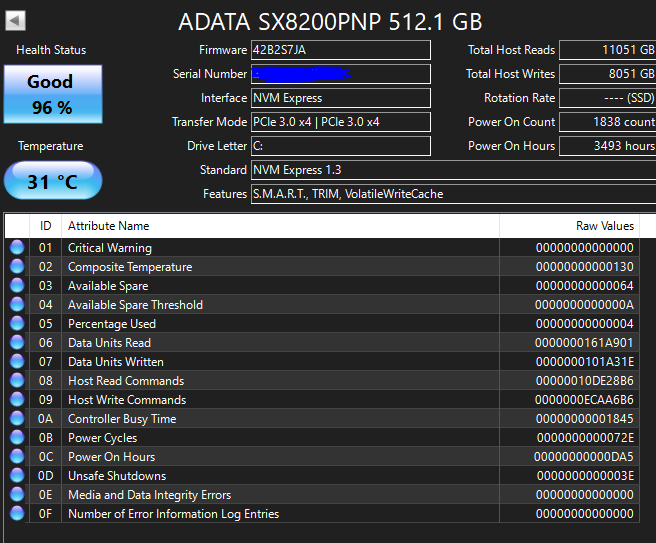The width and height of the screenshot is (656, 543).
Task: Click the status orb for Critical Warning
Action: click(x=17, y=248)
